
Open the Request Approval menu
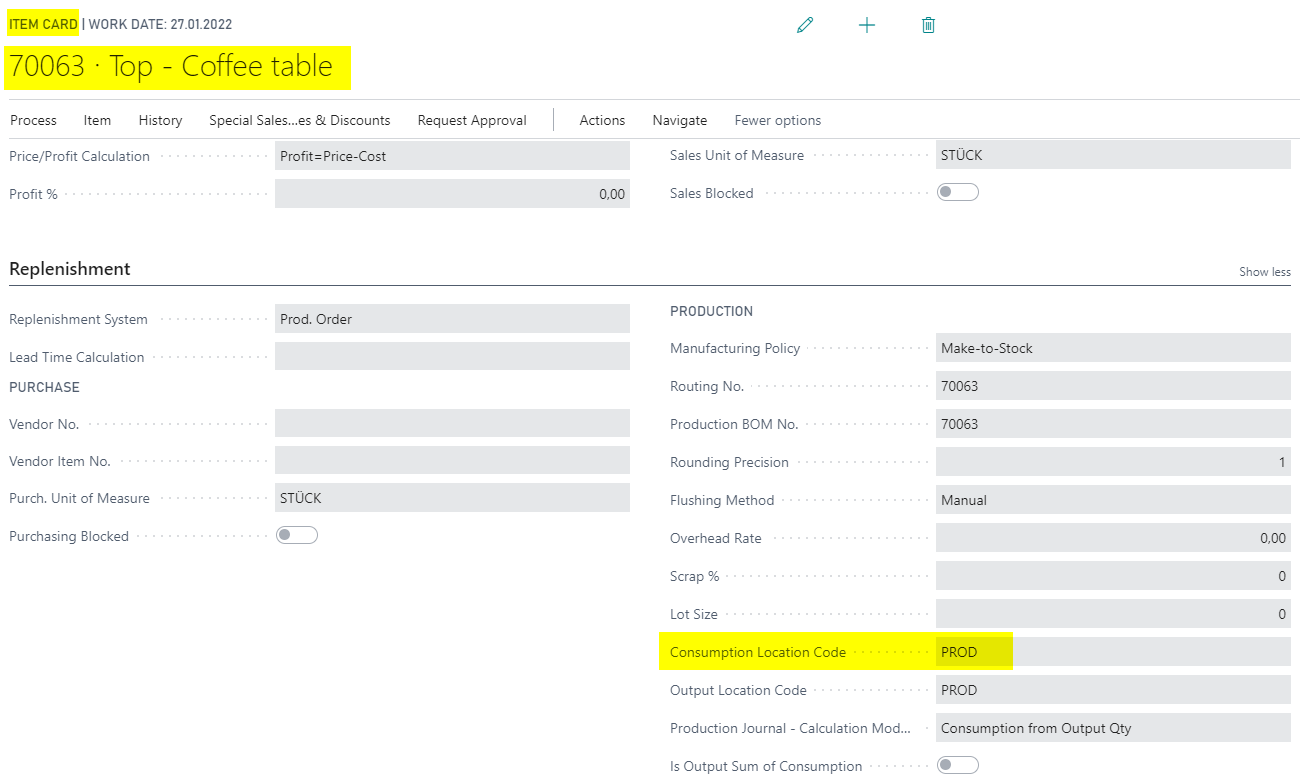pos(472,120)
